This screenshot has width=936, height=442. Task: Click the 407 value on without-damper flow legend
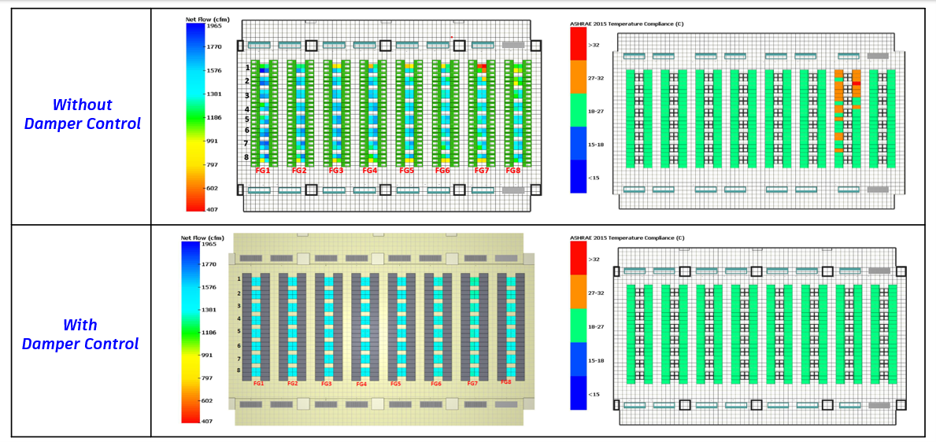click(x=213, y=210)
